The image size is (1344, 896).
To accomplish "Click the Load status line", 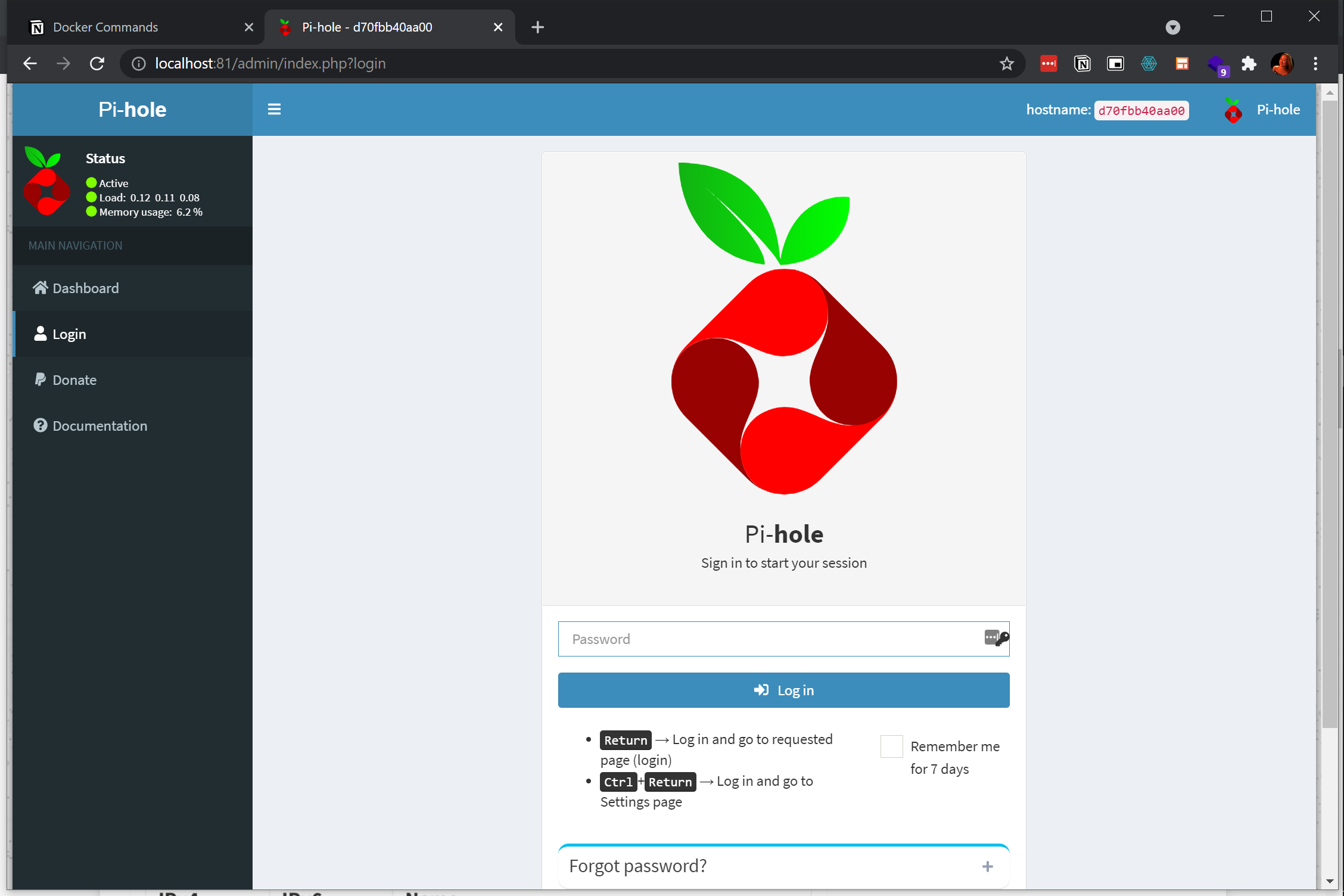I will (143, 198).
